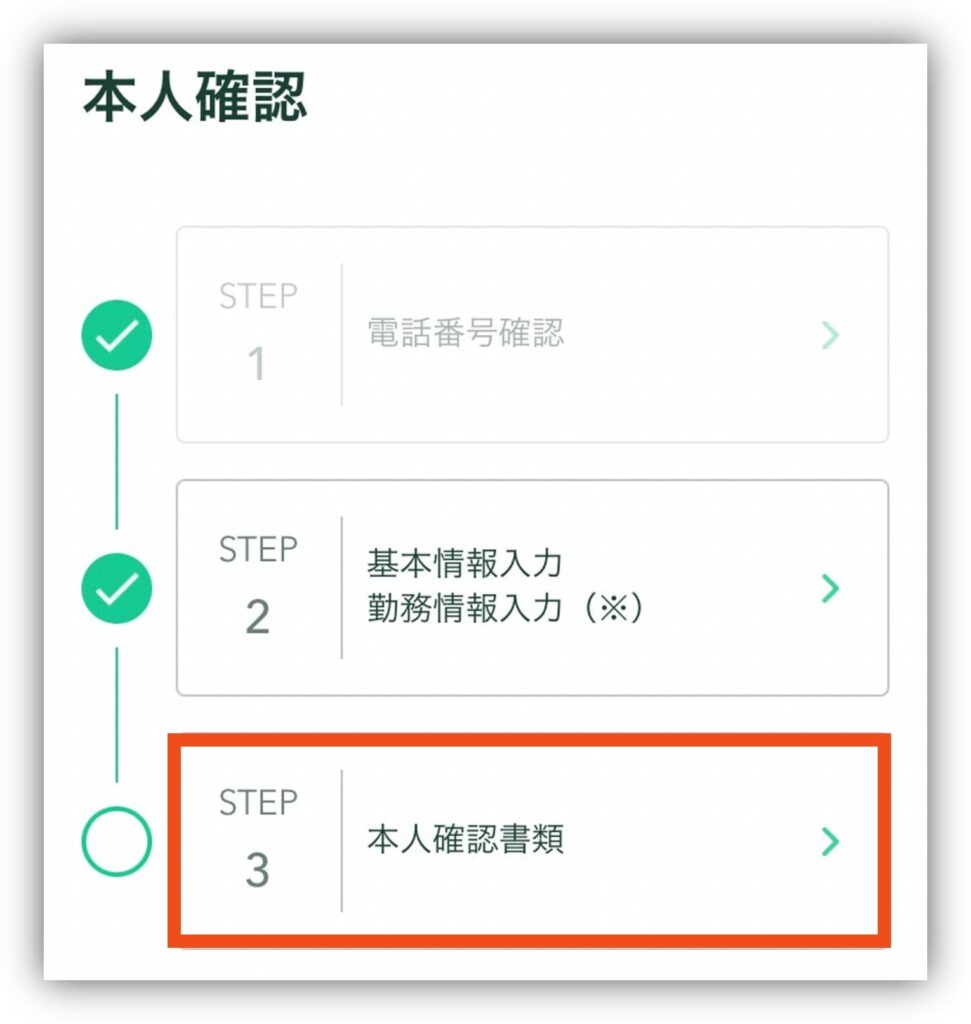Click the progress line between steps 2 and 3
Screen dimensions: 971x1024
116,714
